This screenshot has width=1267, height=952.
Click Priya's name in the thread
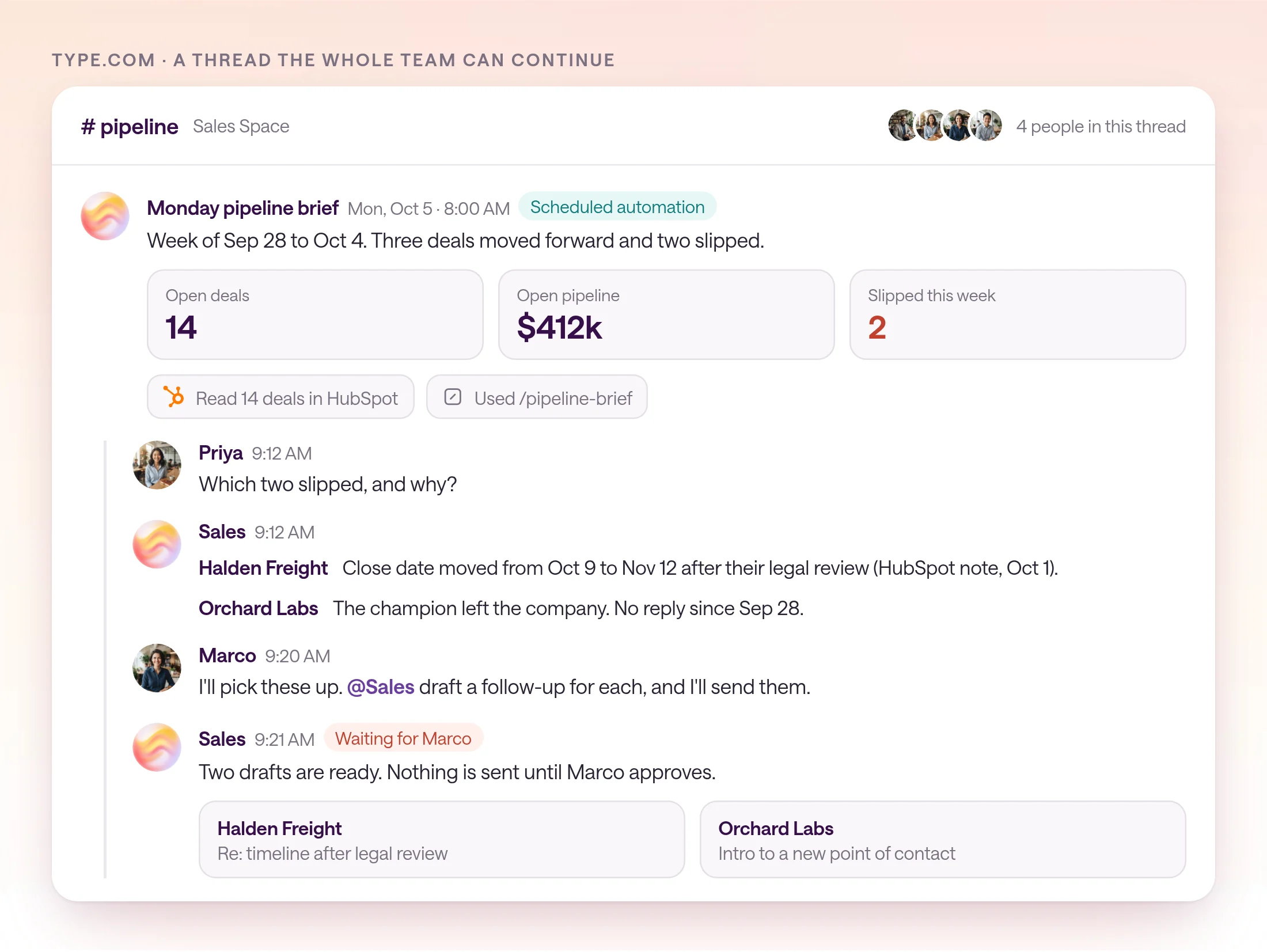point(221,453)
